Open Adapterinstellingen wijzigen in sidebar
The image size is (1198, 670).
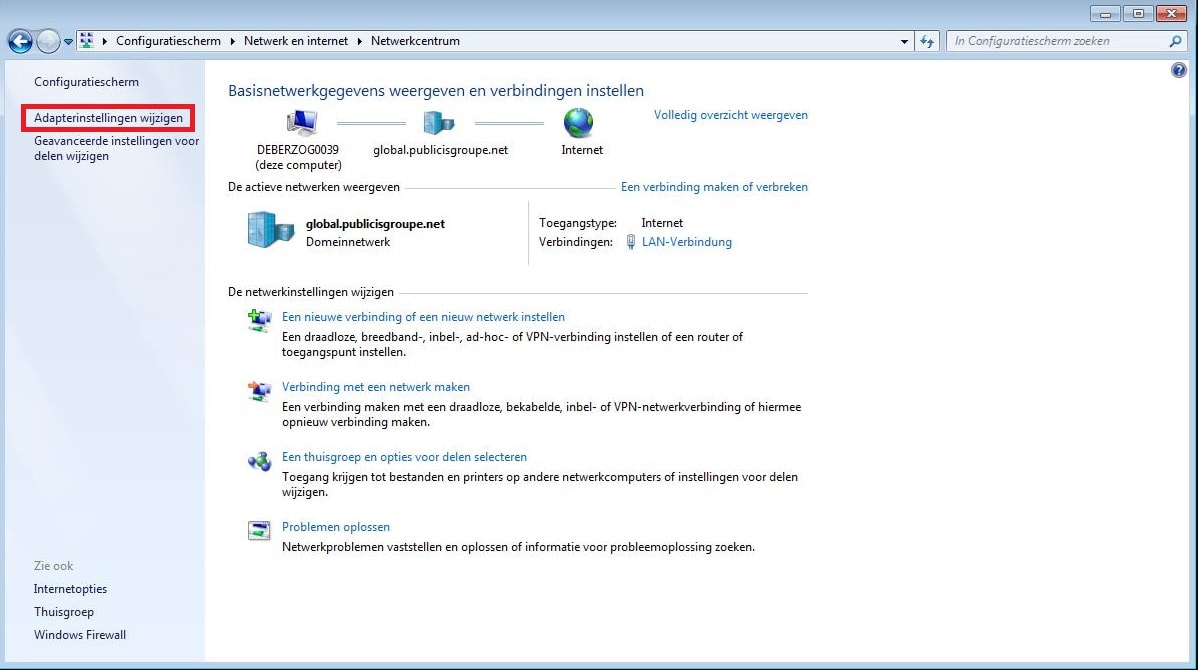[x=108, y=118]
